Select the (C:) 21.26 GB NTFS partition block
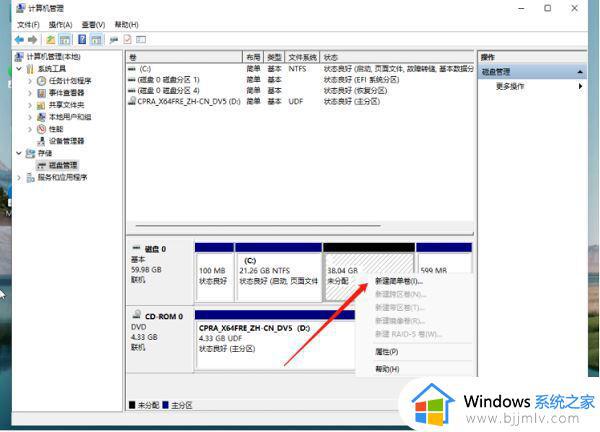 [279, 272]
